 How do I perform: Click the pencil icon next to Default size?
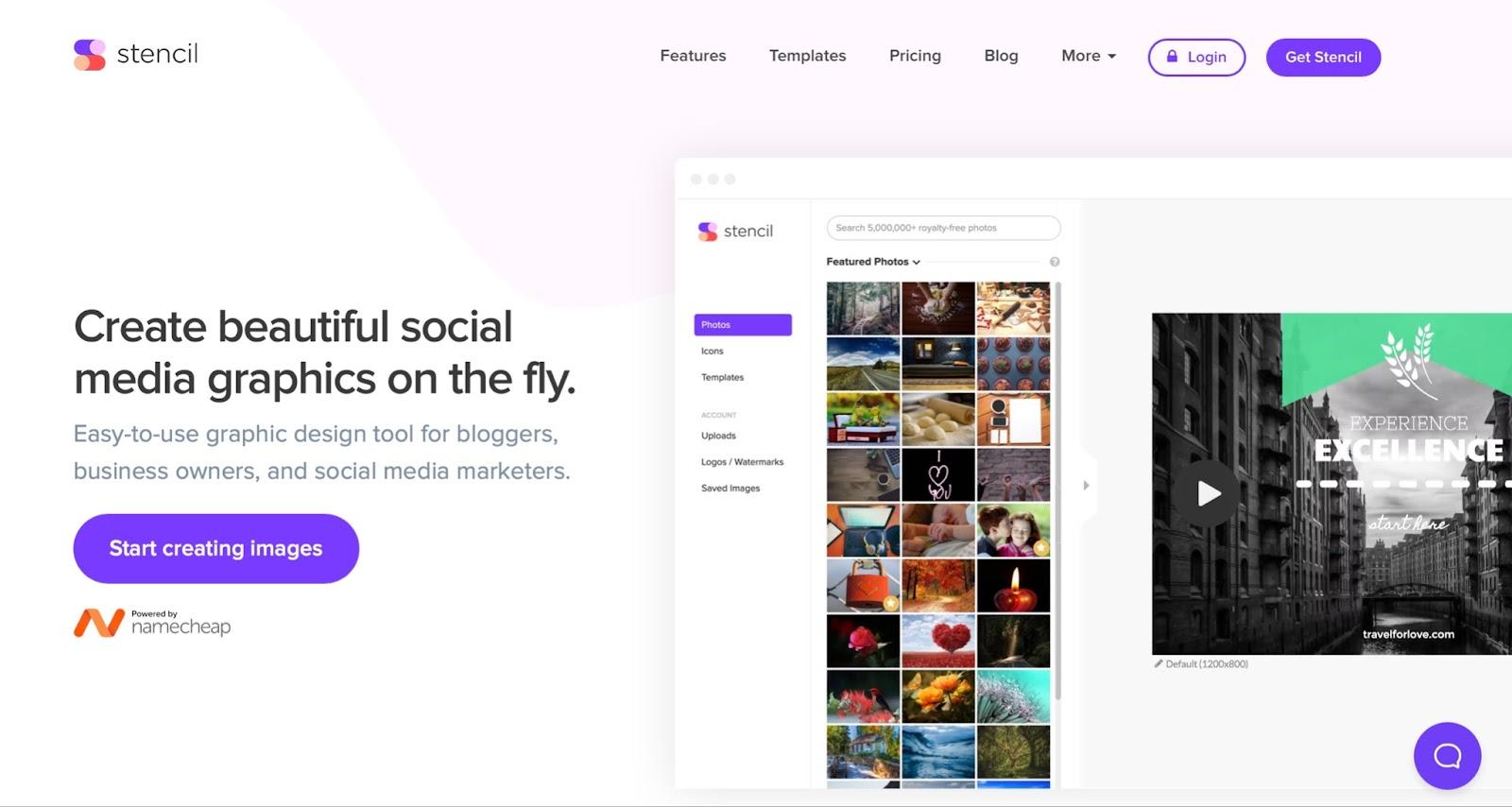(x=1159, y=664)
